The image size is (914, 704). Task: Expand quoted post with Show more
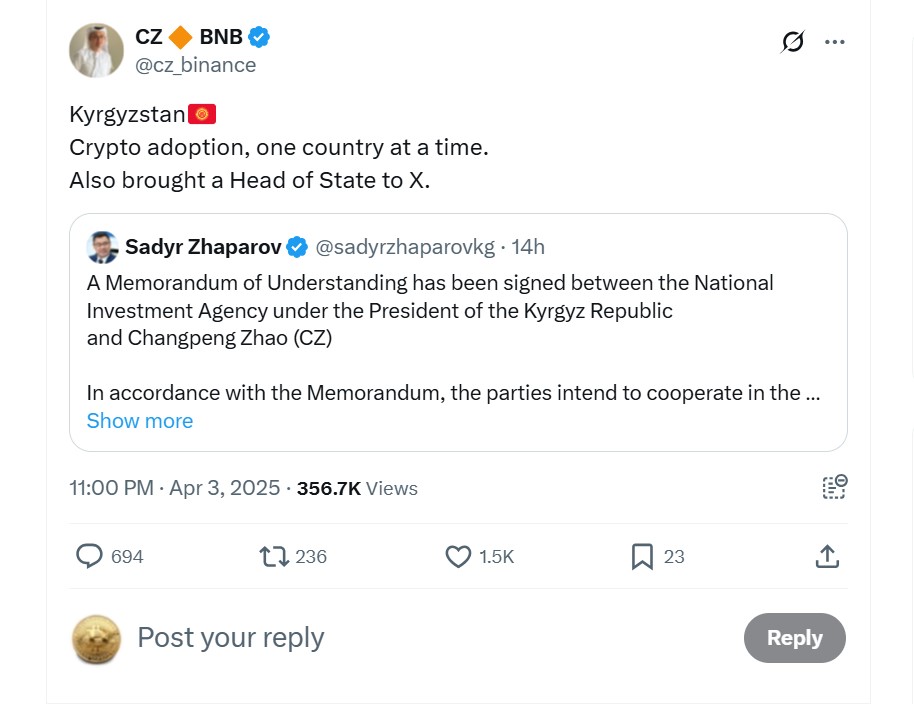point(140,421)
